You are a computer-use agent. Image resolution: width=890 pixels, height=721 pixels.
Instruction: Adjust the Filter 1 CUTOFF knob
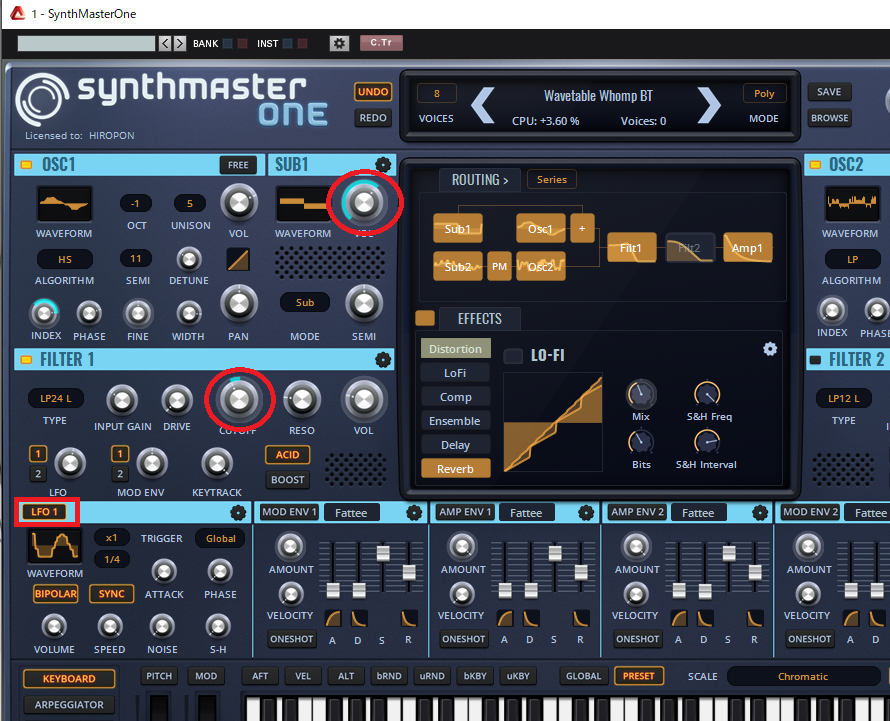click(x=239, y=399)
